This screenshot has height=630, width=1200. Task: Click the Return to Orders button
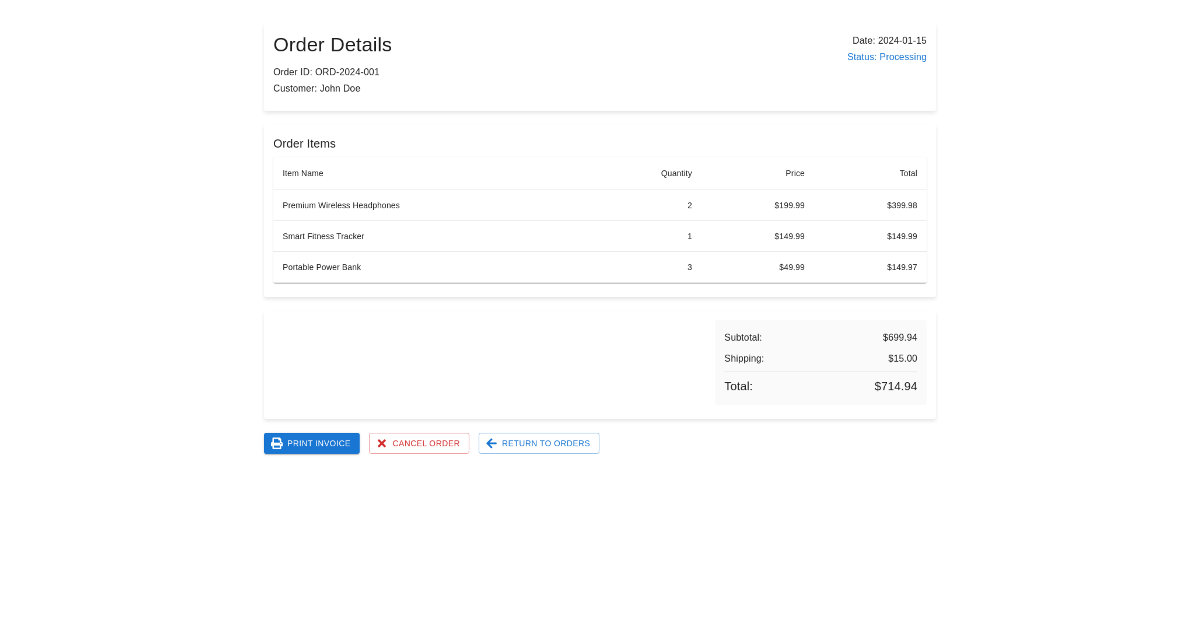pyautogui.click(x=538, y=443)
